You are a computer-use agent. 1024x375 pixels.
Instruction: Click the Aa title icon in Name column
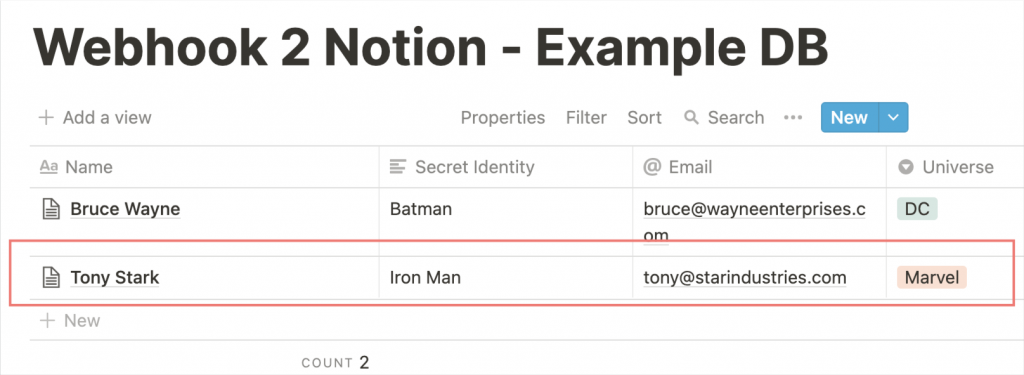coord(49,167)
